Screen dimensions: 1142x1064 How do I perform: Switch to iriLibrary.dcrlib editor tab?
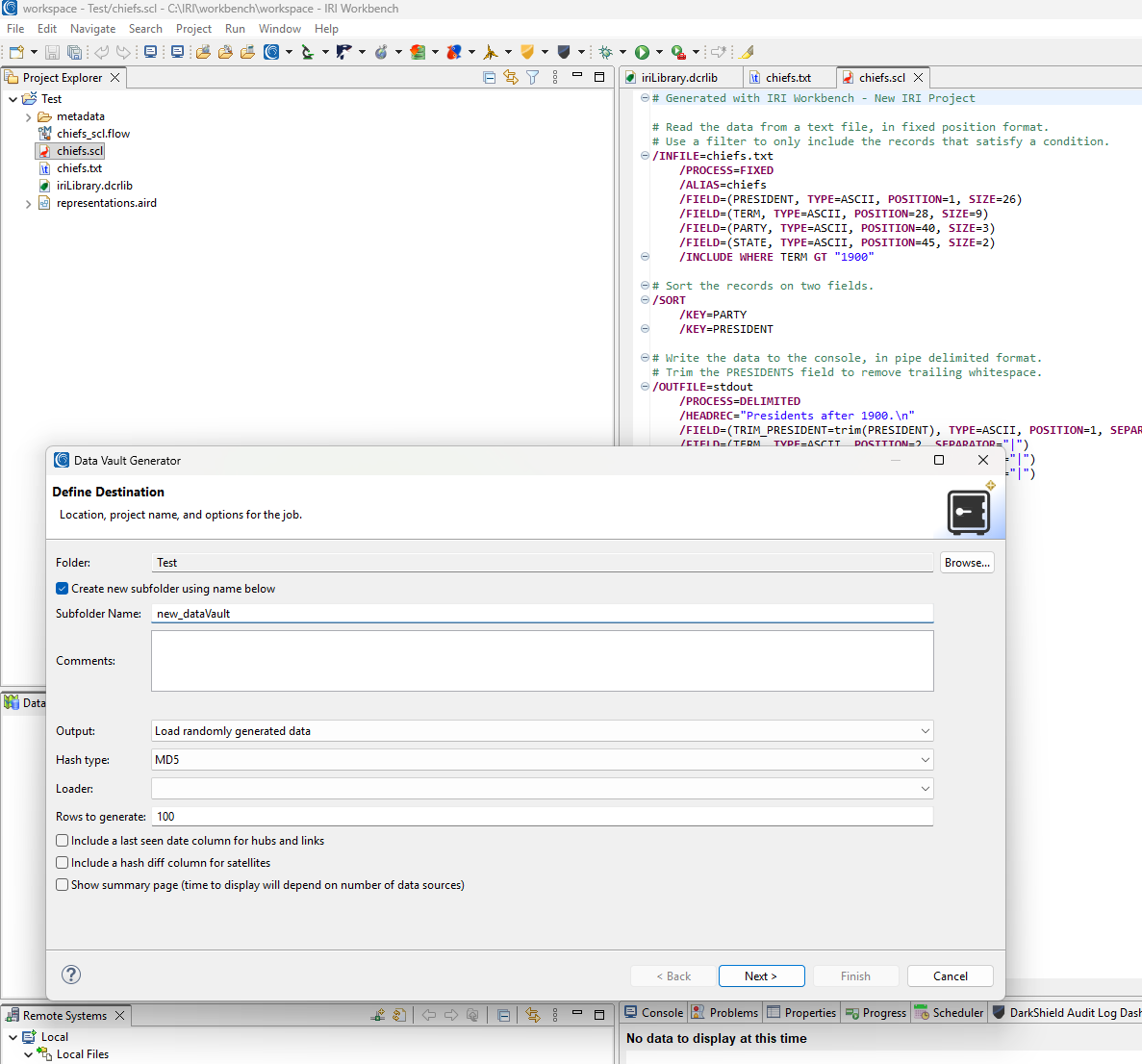click(679, 78)
